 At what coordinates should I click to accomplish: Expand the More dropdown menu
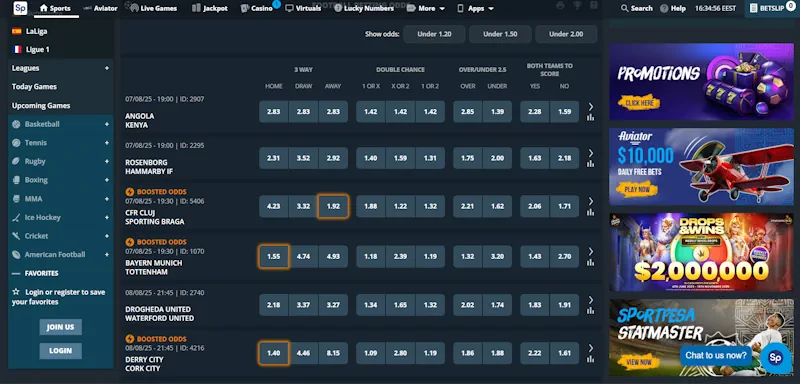[426, 8]
